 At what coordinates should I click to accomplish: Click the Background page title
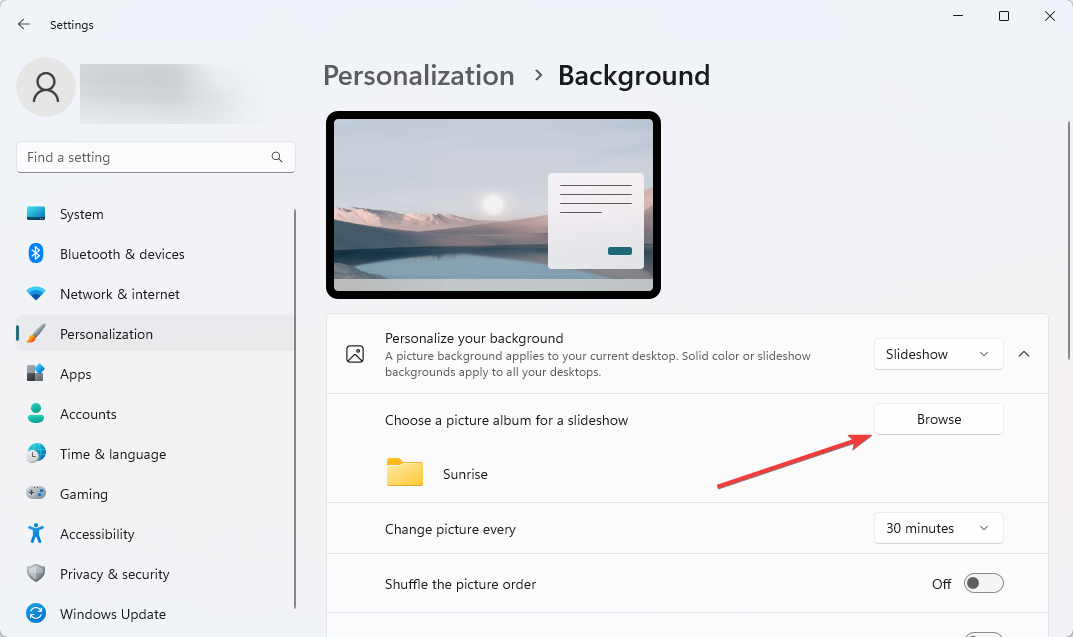coord(634,75)
